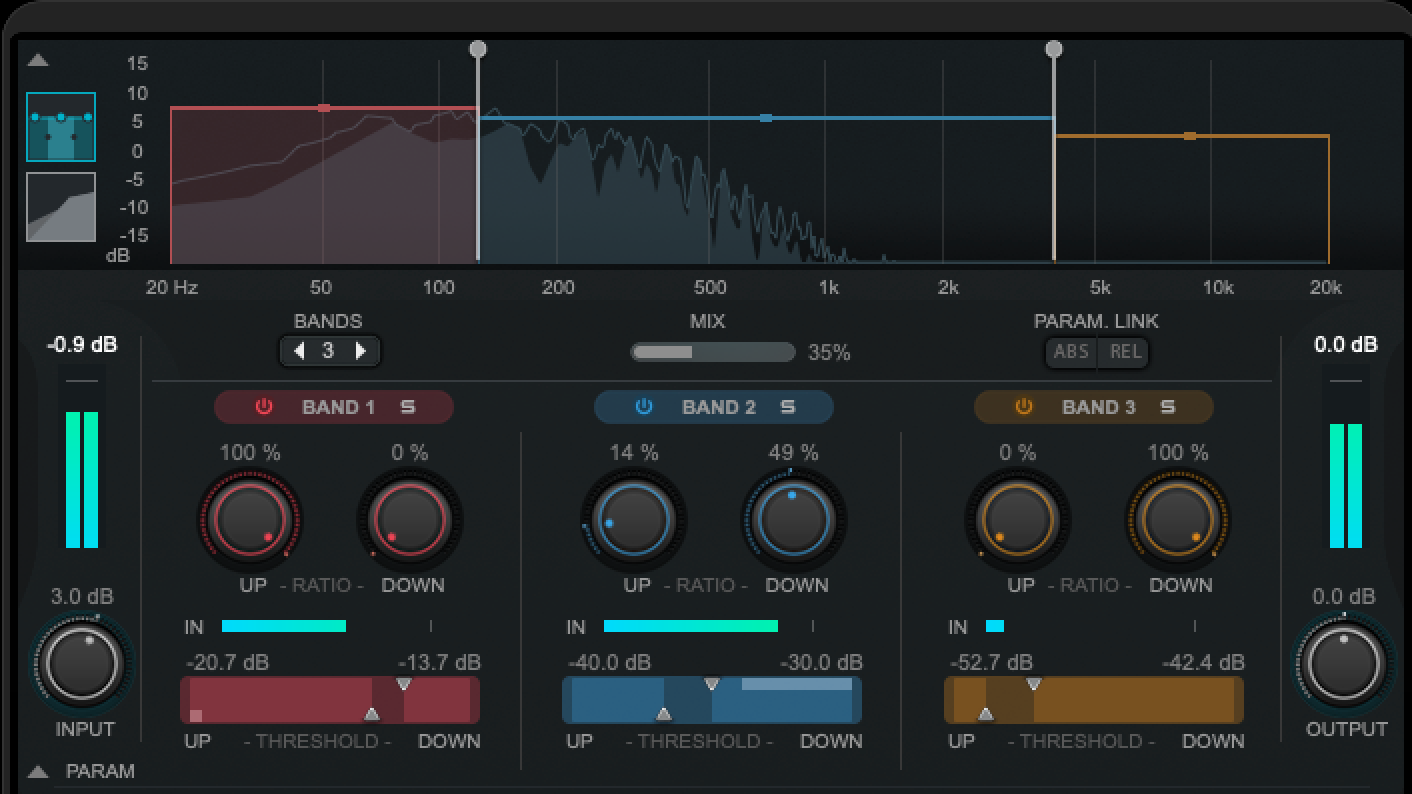Screen dimensions: 1412x794
Task: Collapse the spectrum display with top triangle
Action: point(38,60)
